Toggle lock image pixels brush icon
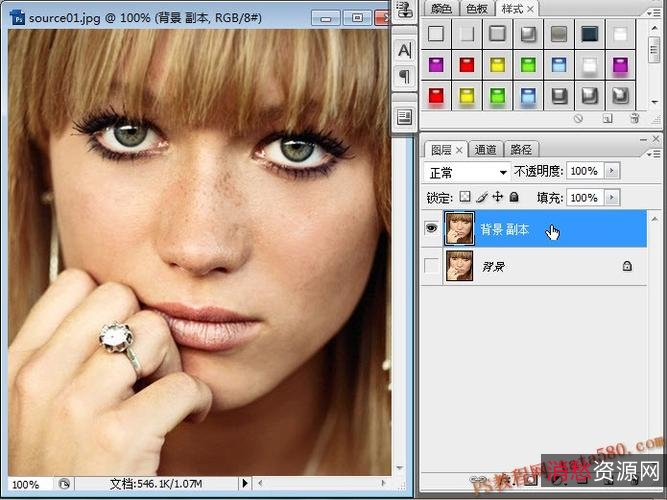This screenshot has height=500, width=667. (x=482, y=197)
